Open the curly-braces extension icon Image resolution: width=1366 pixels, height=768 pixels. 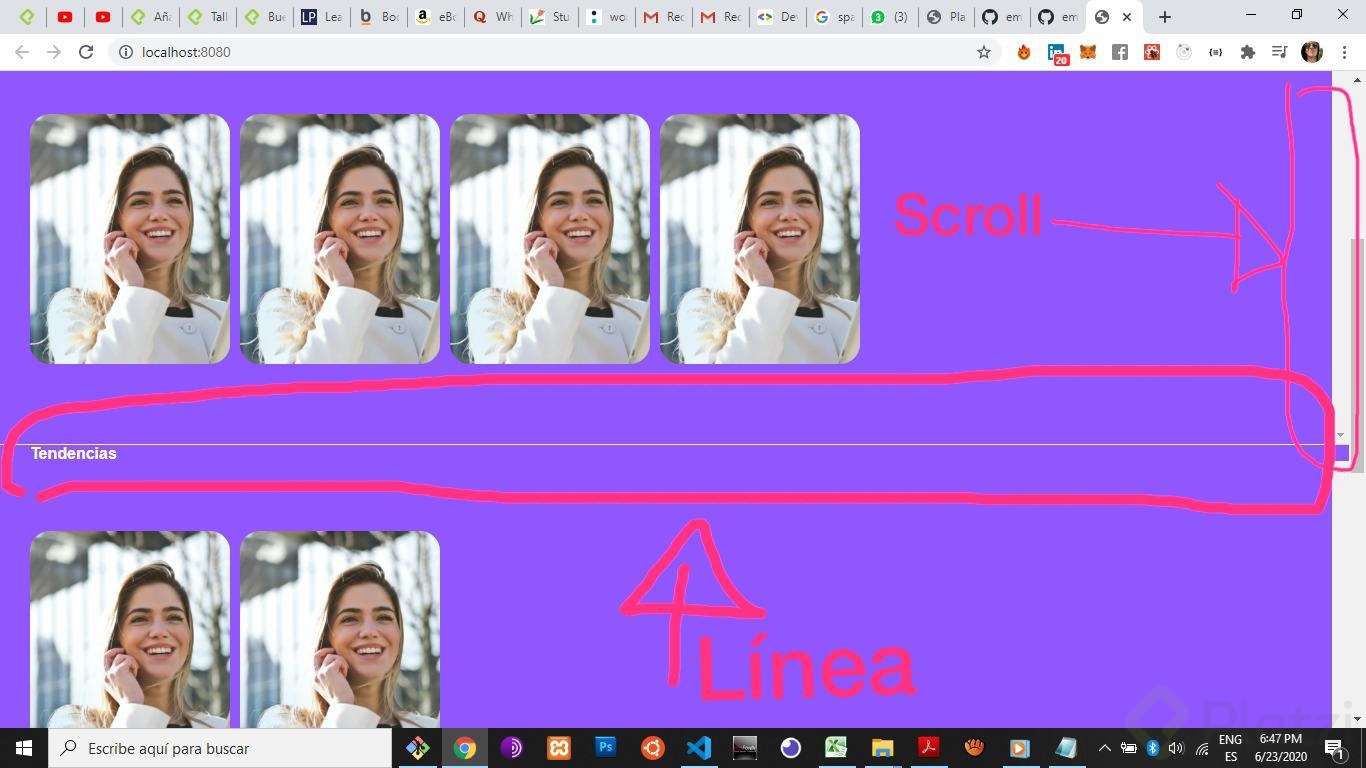(1216, 52)
